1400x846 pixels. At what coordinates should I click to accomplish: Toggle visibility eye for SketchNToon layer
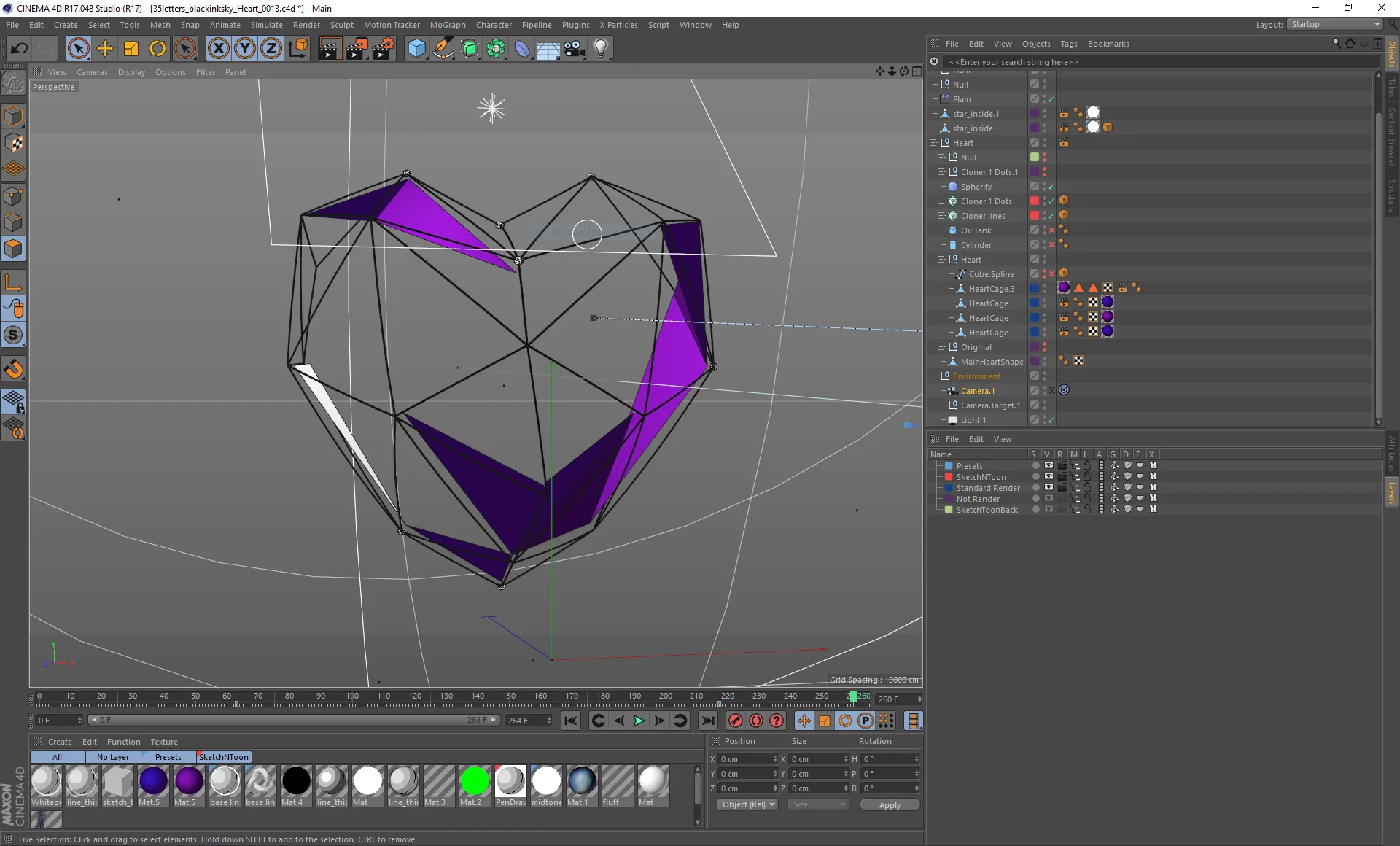click(x=1049, y=476)
